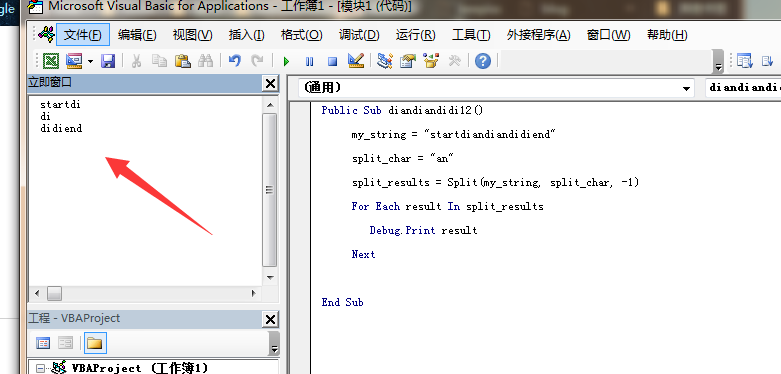Screen dimensions: 781x374
Task: Click the Insert UserForm toolbar icon
Action: (x=74, y=61)
